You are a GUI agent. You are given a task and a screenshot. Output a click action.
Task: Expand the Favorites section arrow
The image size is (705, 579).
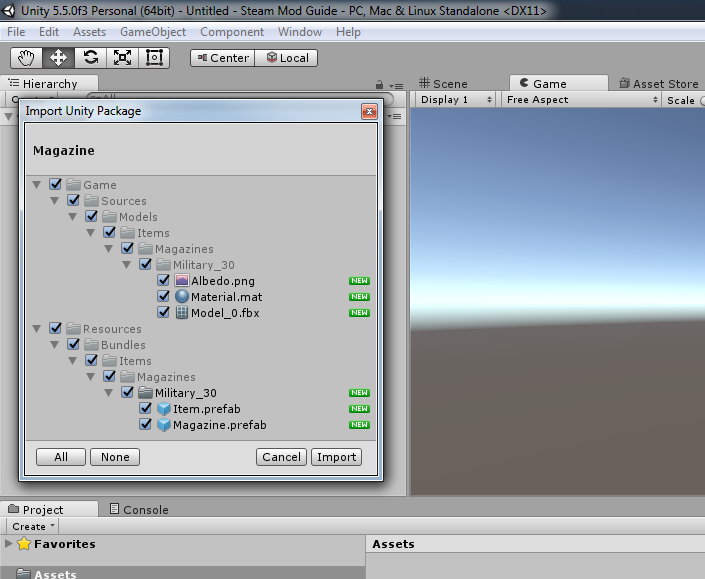[x=8, y=543]
